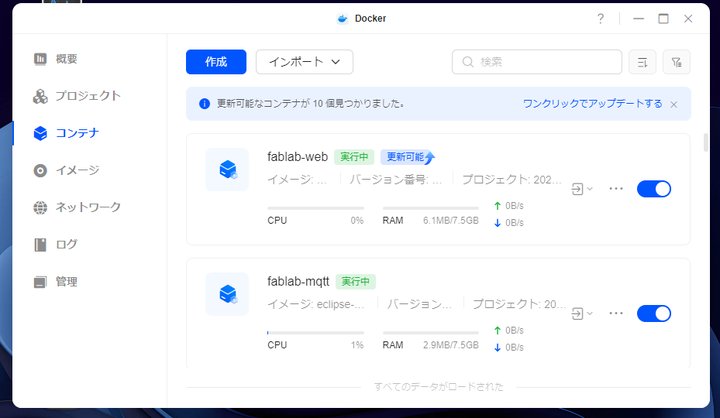Screen dimensions: 720x418
Task: Switch to ネットワーク section
Action: [x=77, y=207]
